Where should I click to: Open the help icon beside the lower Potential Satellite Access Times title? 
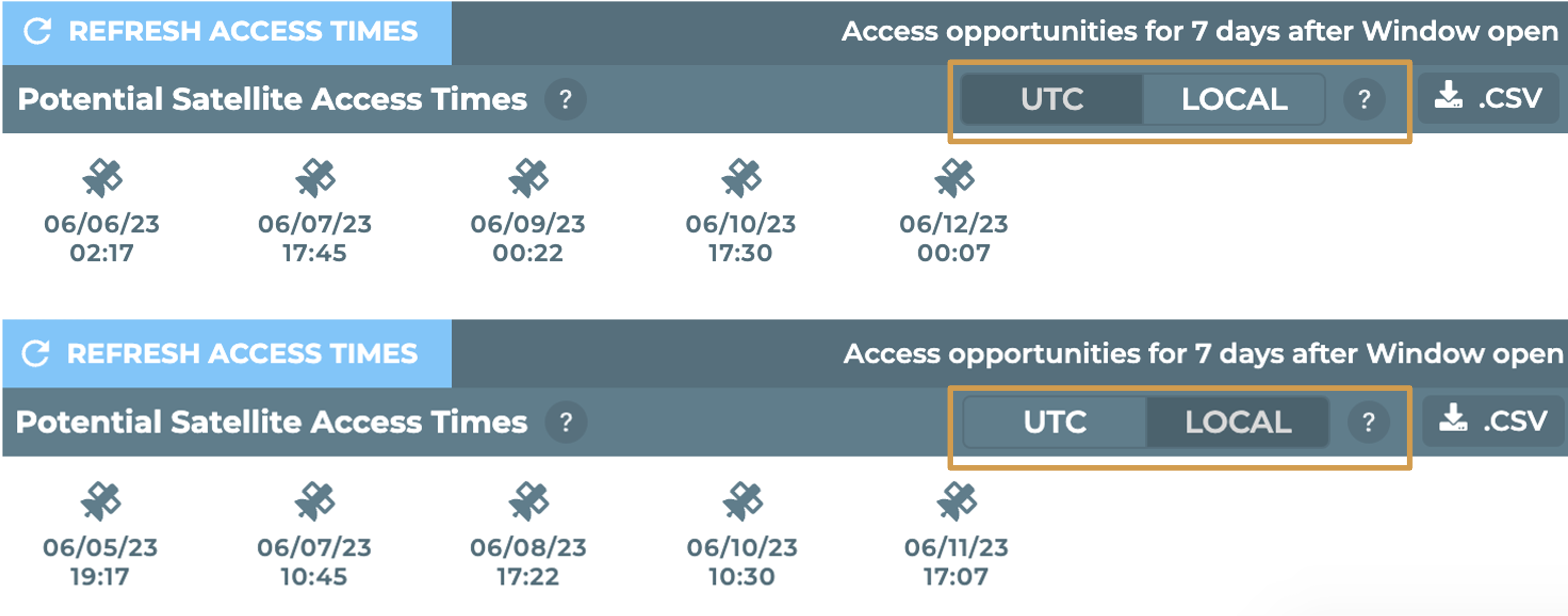click(566, 422)
